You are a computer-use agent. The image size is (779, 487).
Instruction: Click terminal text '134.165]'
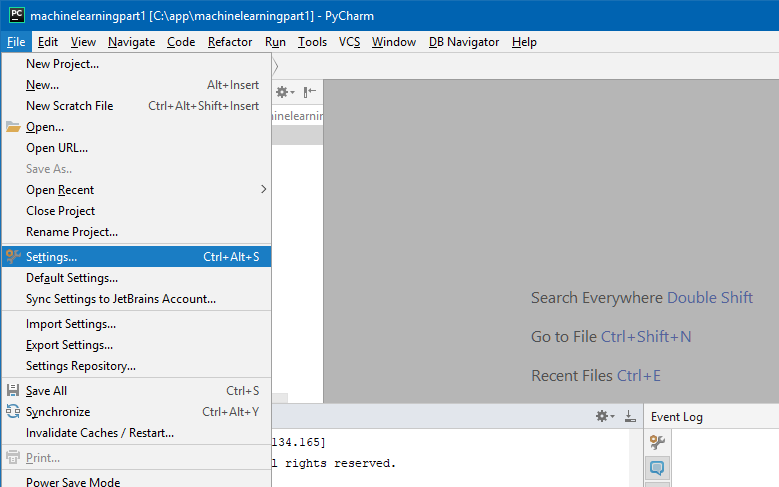(299, 442)
